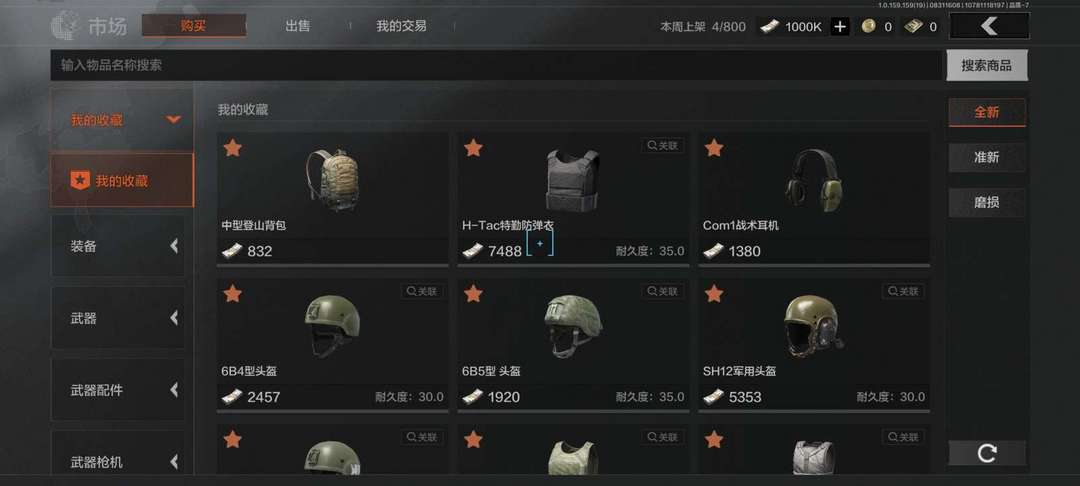Screen dimensions: 1080x486
Task: Click the refresh icon at bottom right
Action: (987, 453)
